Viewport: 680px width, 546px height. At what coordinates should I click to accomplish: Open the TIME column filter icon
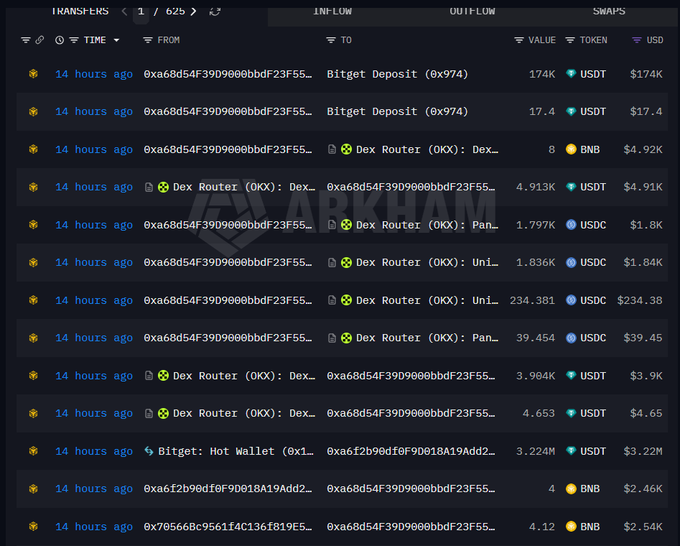[74, 40]
